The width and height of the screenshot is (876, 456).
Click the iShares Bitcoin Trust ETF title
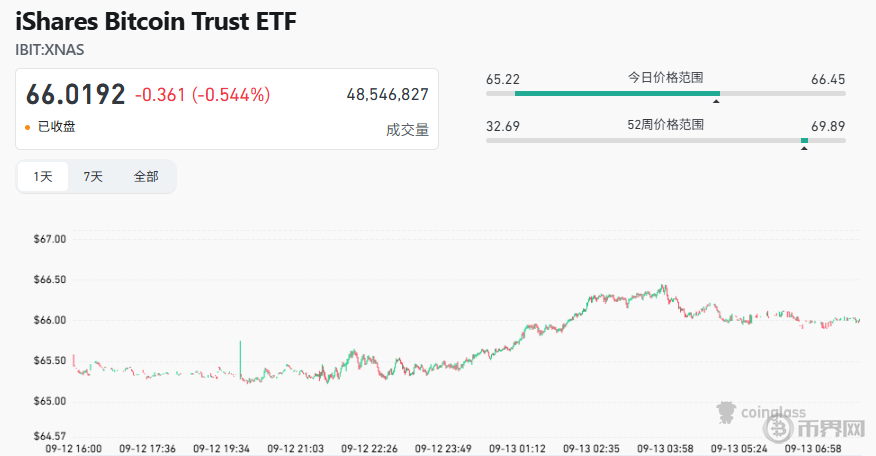[x=156, y=21]
